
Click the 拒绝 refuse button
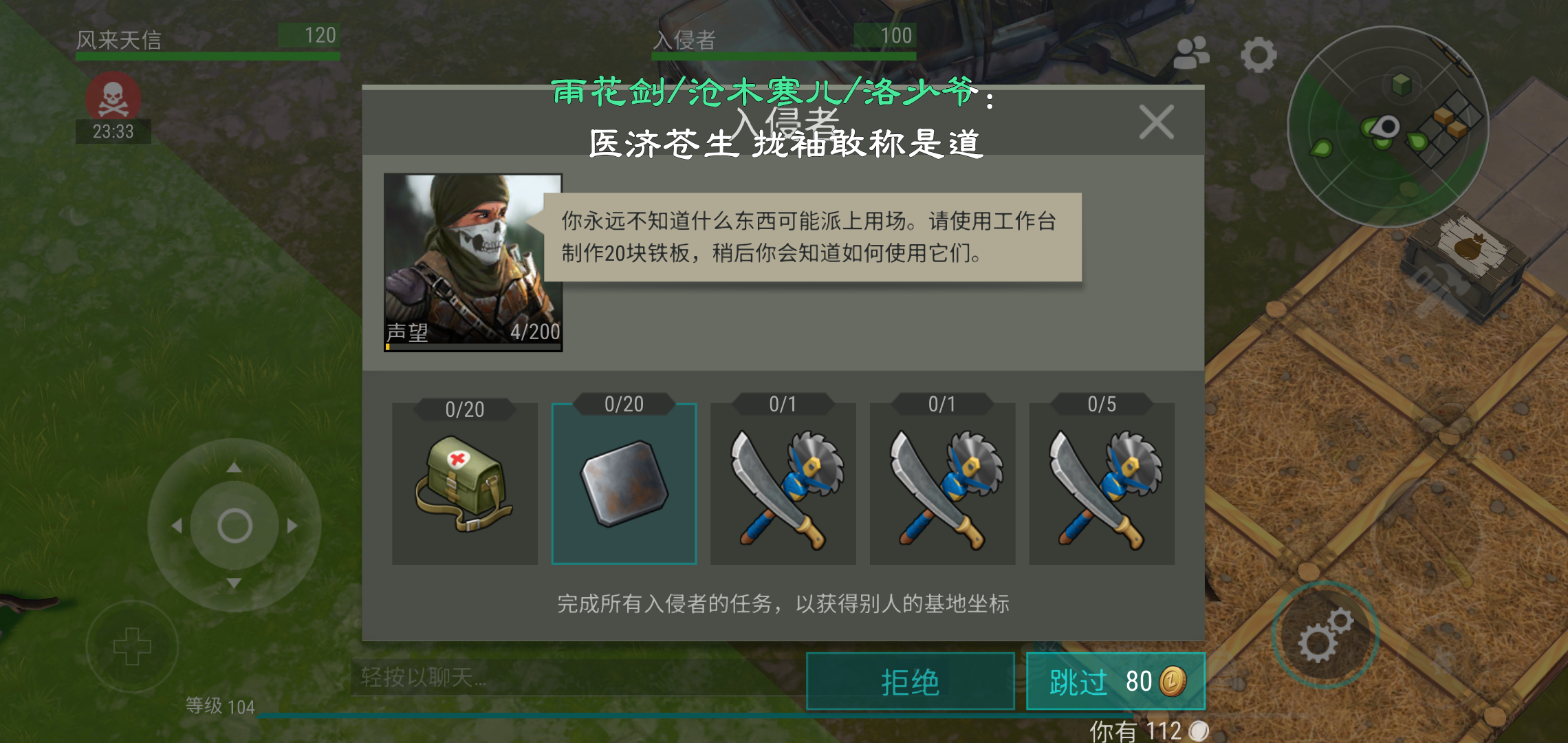[911, 682]
